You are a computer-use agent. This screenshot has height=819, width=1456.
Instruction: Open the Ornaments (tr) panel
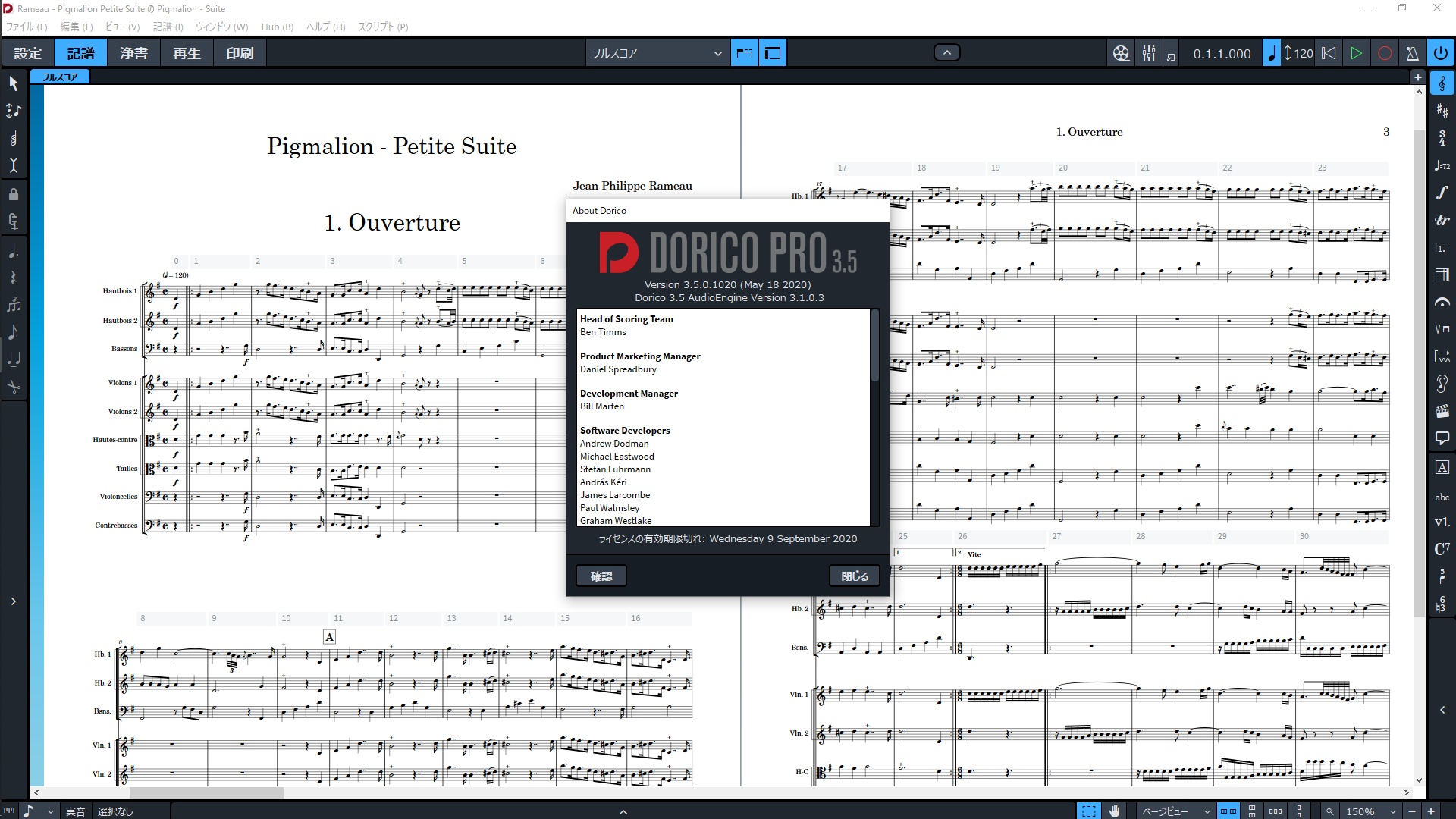click(x=1442, y=220)
